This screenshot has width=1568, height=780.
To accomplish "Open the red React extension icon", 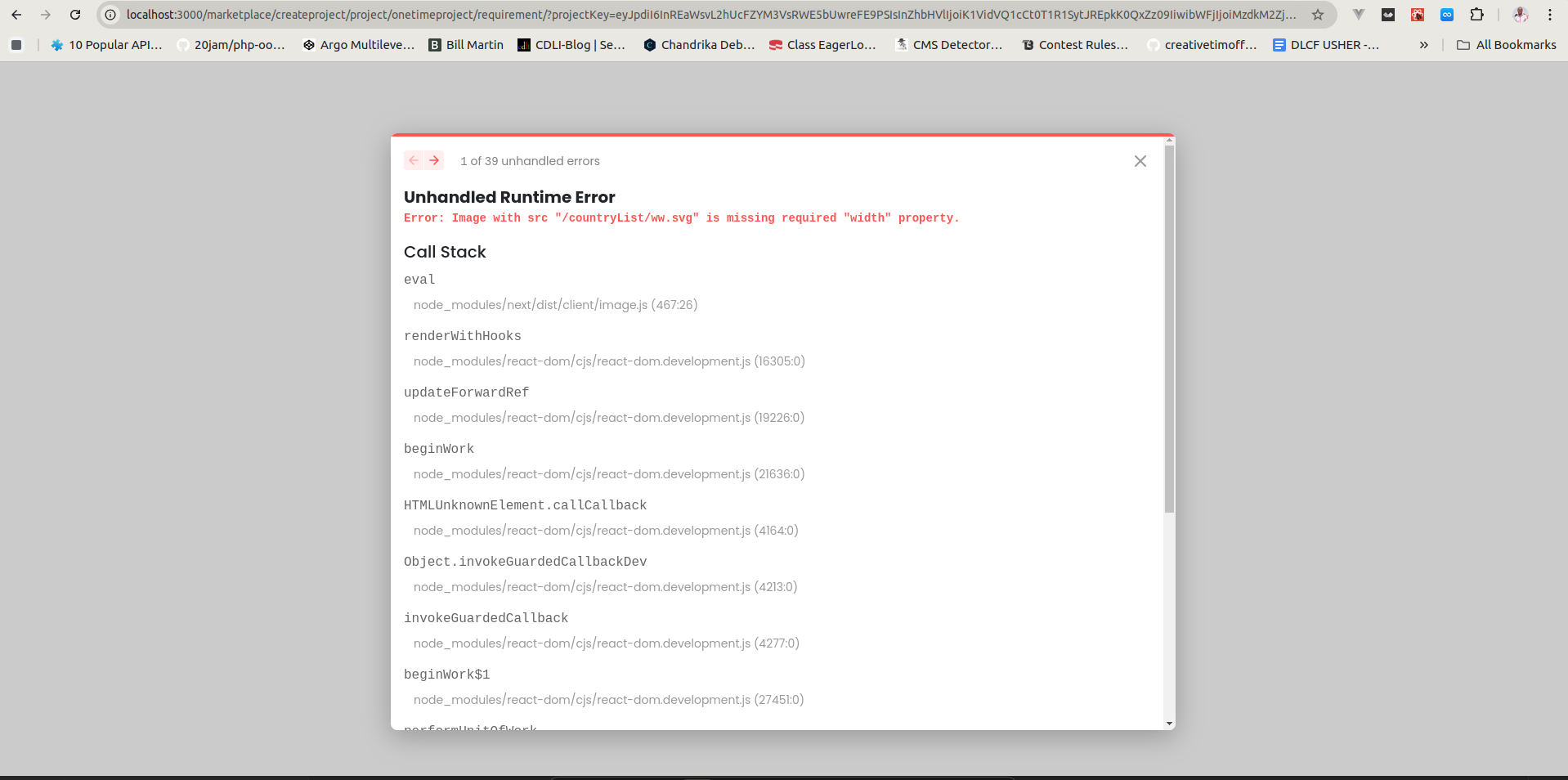I will click(x=1418, y=15).
